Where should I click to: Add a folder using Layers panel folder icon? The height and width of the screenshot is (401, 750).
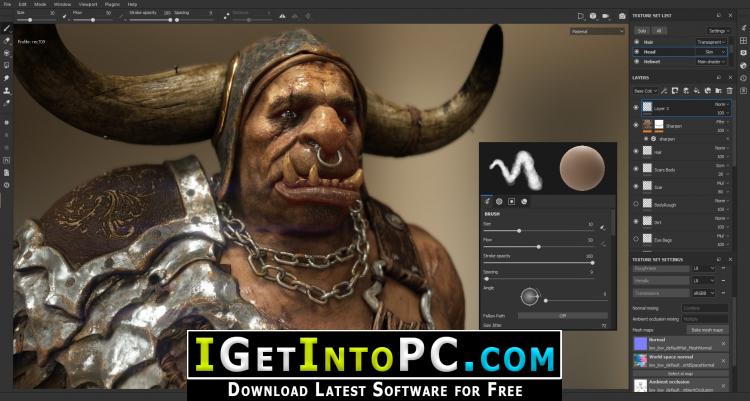coord(719,89)
